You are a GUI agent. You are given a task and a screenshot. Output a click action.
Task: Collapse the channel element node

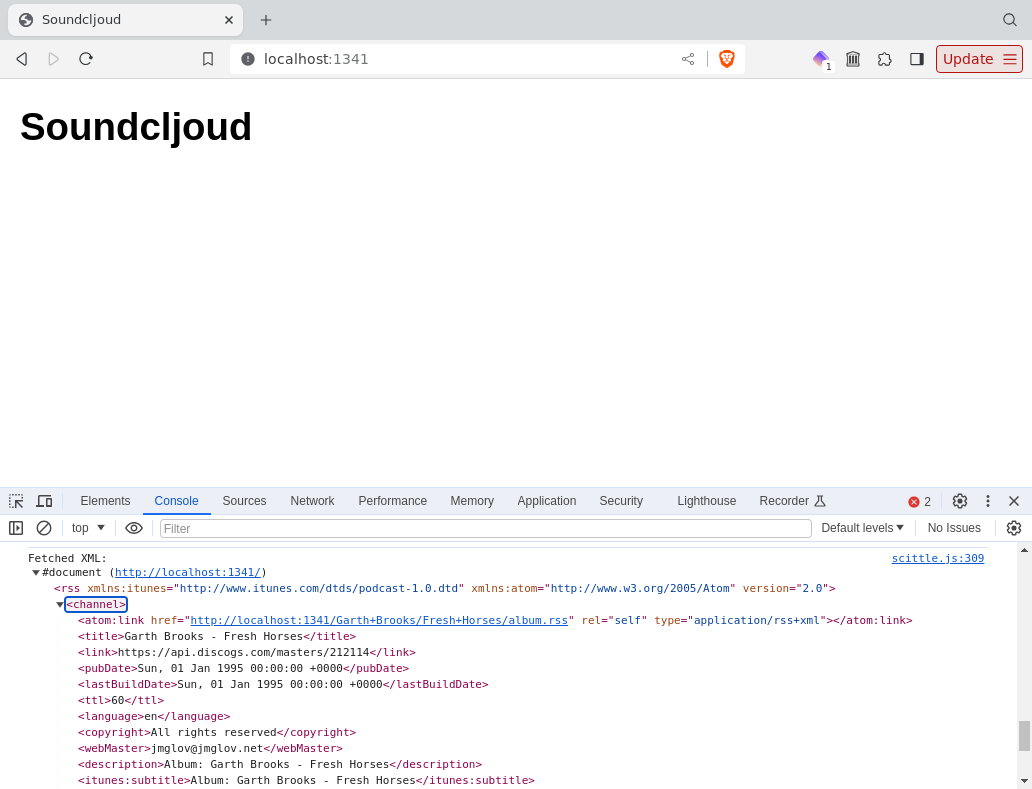point(60,604)
